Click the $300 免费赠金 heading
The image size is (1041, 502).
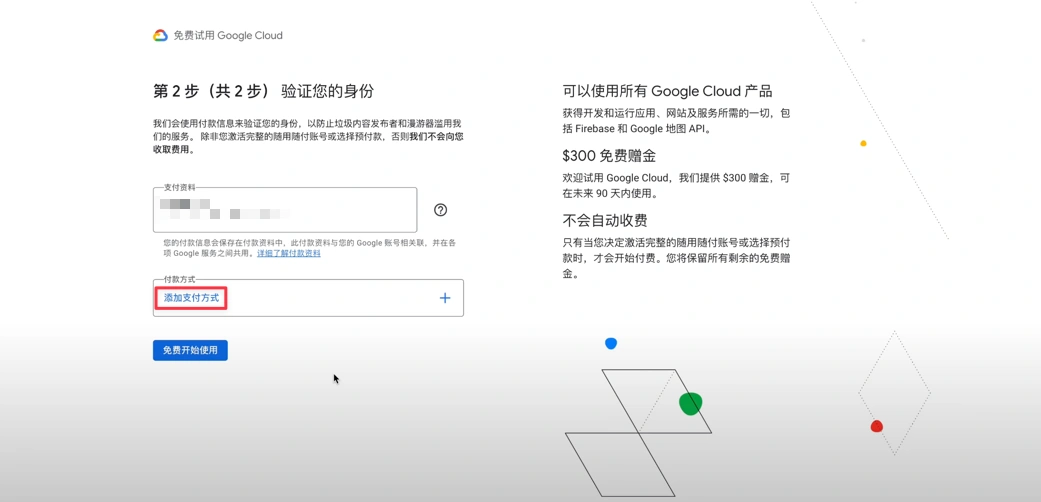tap(609, 156)
